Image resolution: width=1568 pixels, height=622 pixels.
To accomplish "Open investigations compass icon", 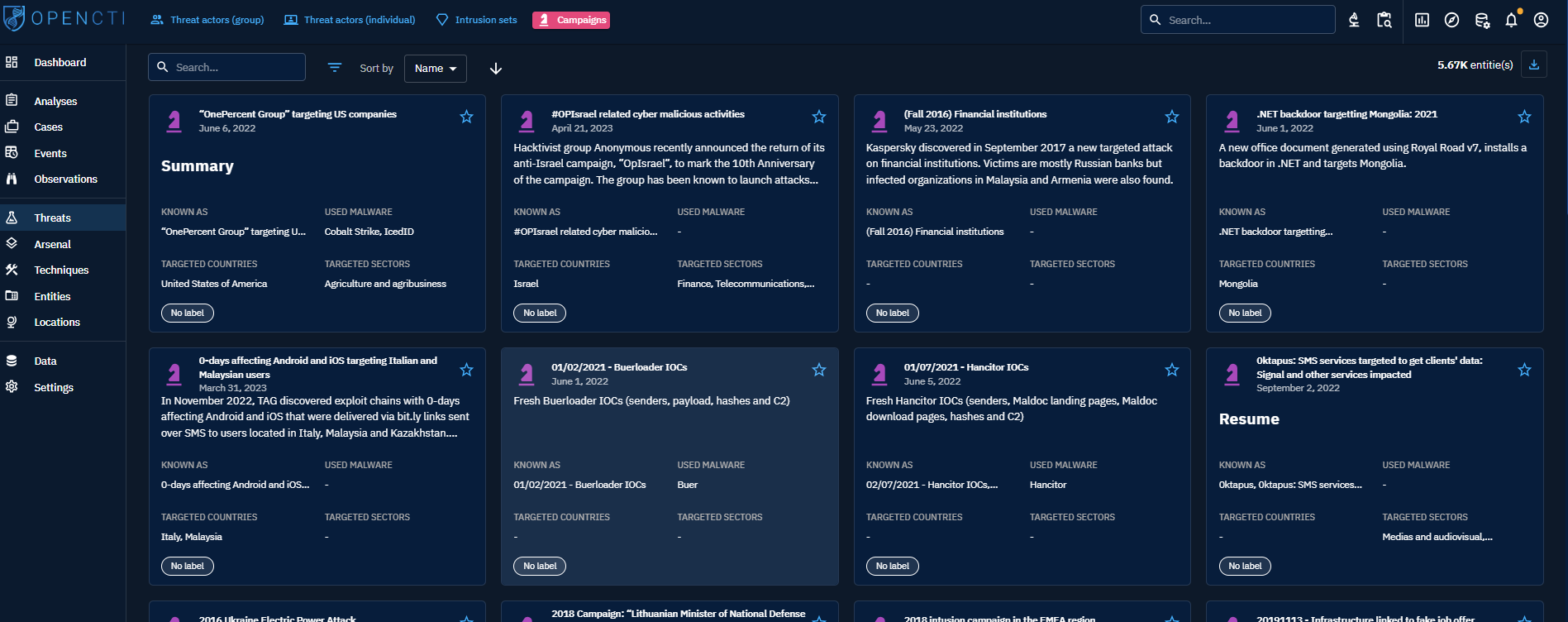I will tap(1451, 20).
